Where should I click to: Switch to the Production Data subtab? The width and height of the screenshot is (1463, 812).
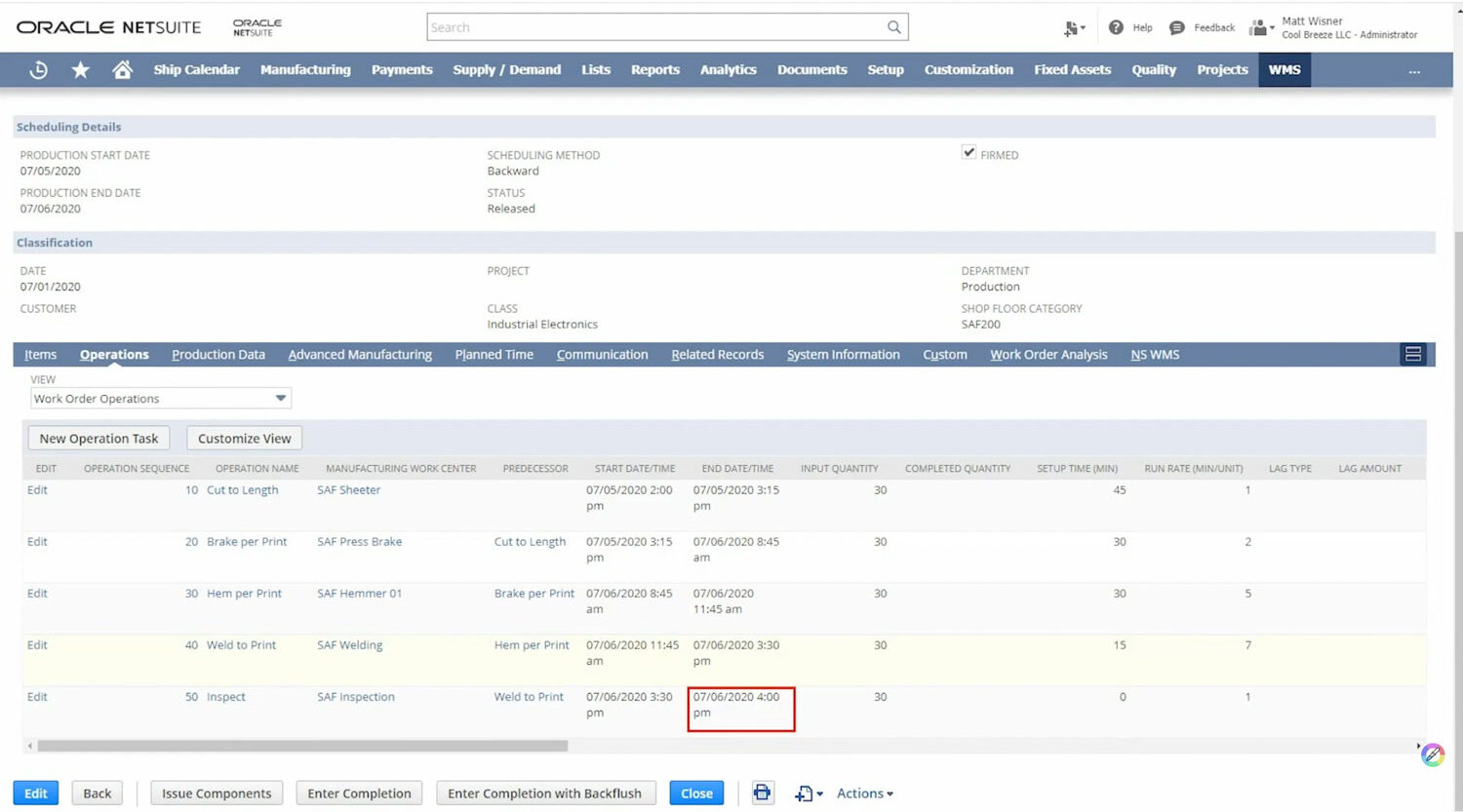pos(218,355)
